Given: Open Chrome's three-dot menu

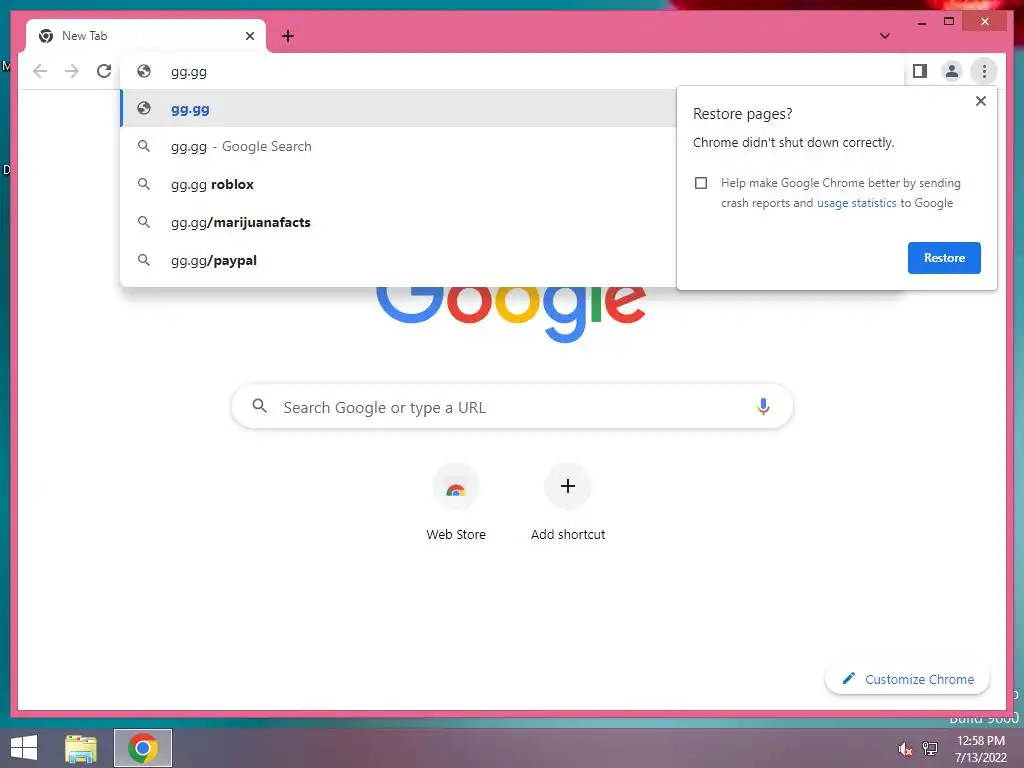Looking at the screenshot, I should point(984,71).
